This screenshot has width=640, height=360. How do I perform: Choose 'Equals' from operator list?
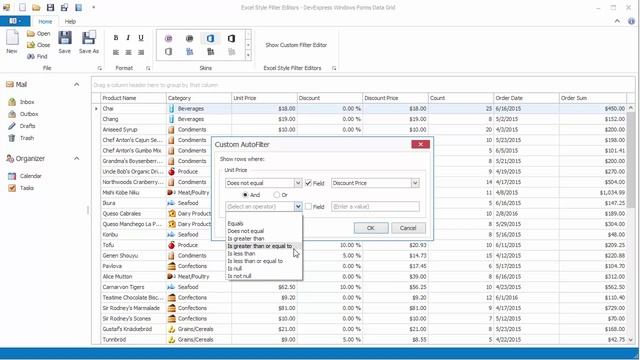pos(236,224)
